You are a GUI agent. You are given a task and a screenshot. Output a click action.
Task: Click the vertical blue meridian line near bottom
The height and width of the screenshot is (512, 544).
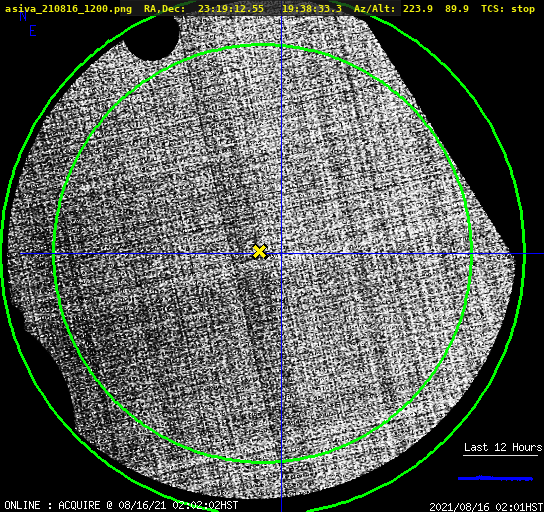pos(281,486)
